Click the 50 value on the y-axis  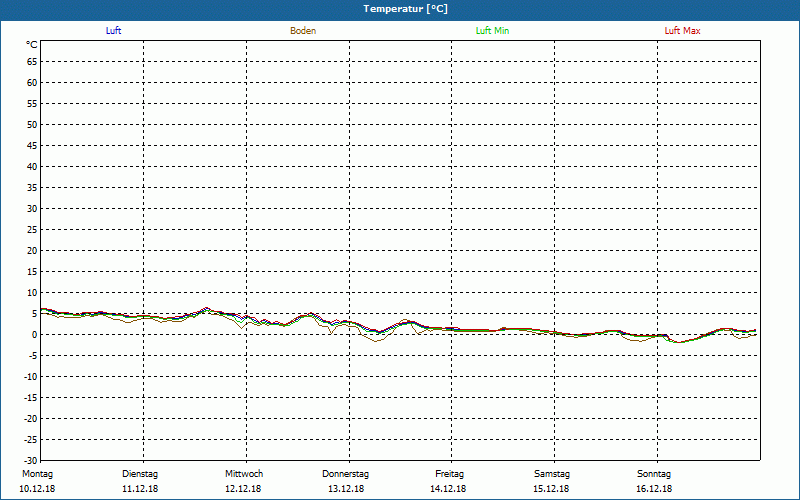click(32, 124)
